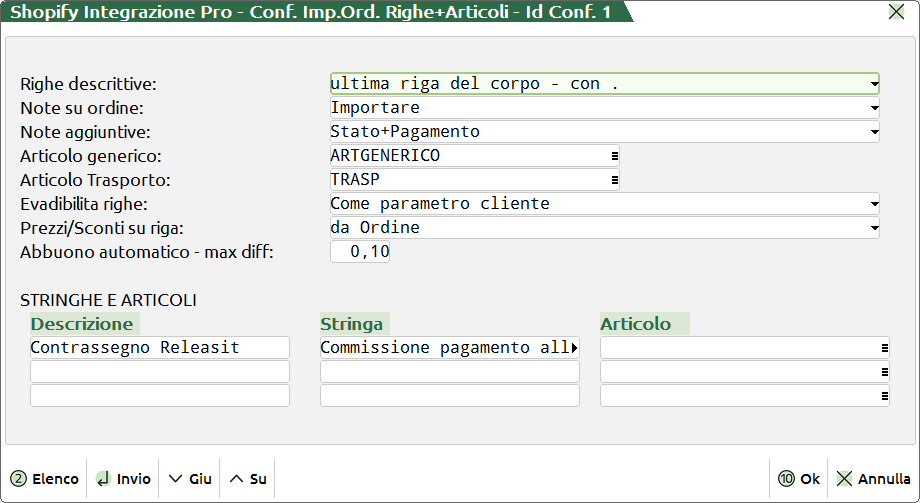Open article lookup icon in Contrassegno Releasit row
The image size is (920, 503).
(885, 348)
